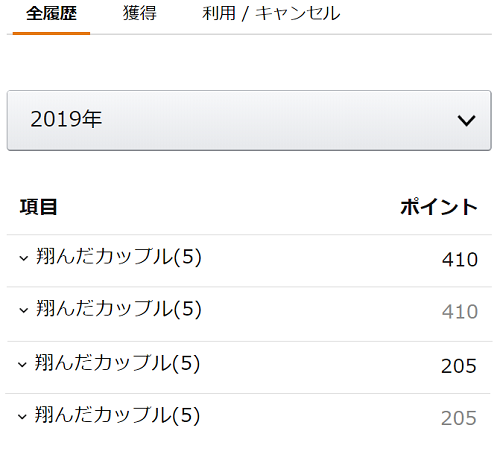Expand chevron of the last gray 205 entry
Image resolution: width=500 pixels, height=454 pixels.
22,417
